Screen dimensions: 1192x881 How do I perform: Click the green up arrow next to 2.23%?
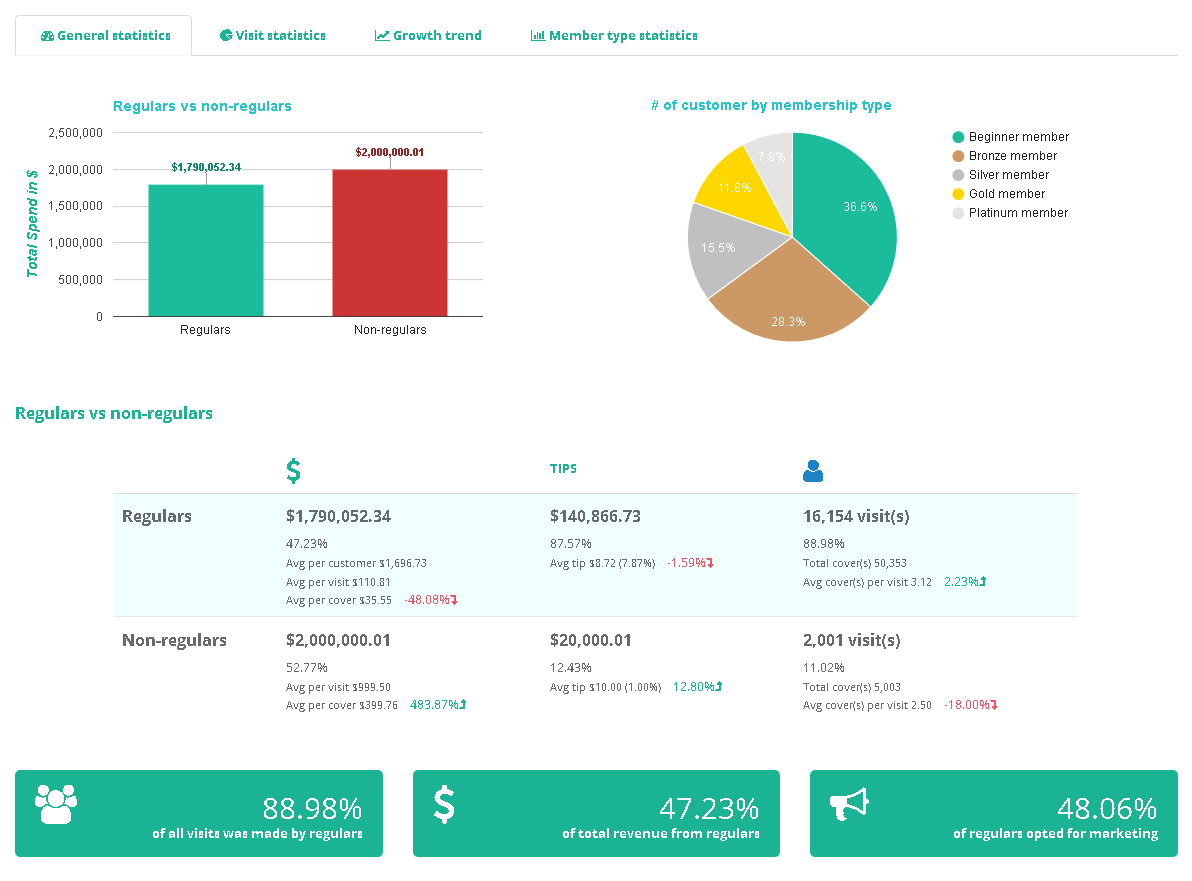pos(983,581)
